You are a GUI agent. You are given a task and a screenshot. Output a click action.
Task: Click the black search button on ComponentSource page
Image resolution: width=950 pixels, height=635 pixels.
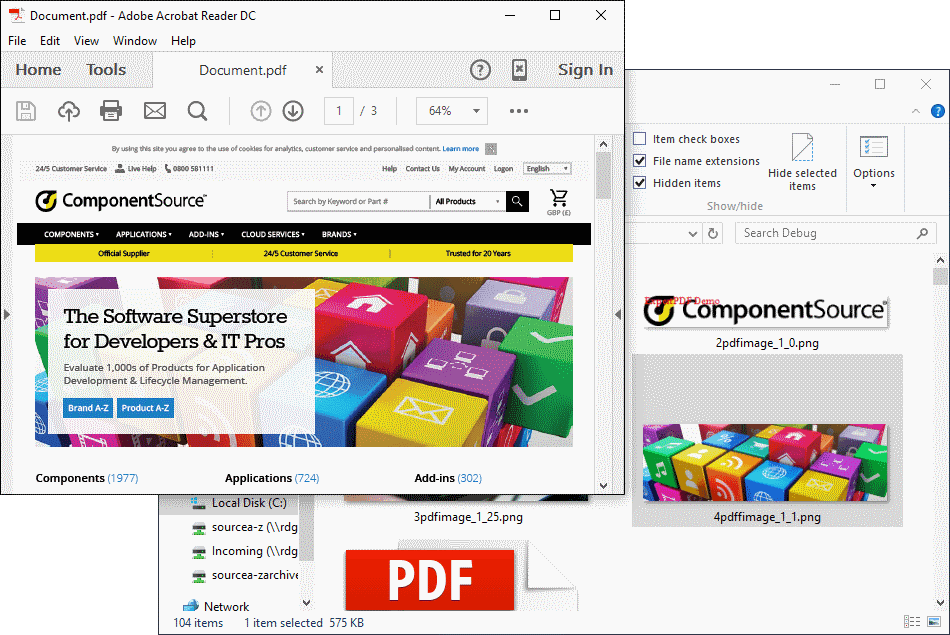click(x=517, y=201)
